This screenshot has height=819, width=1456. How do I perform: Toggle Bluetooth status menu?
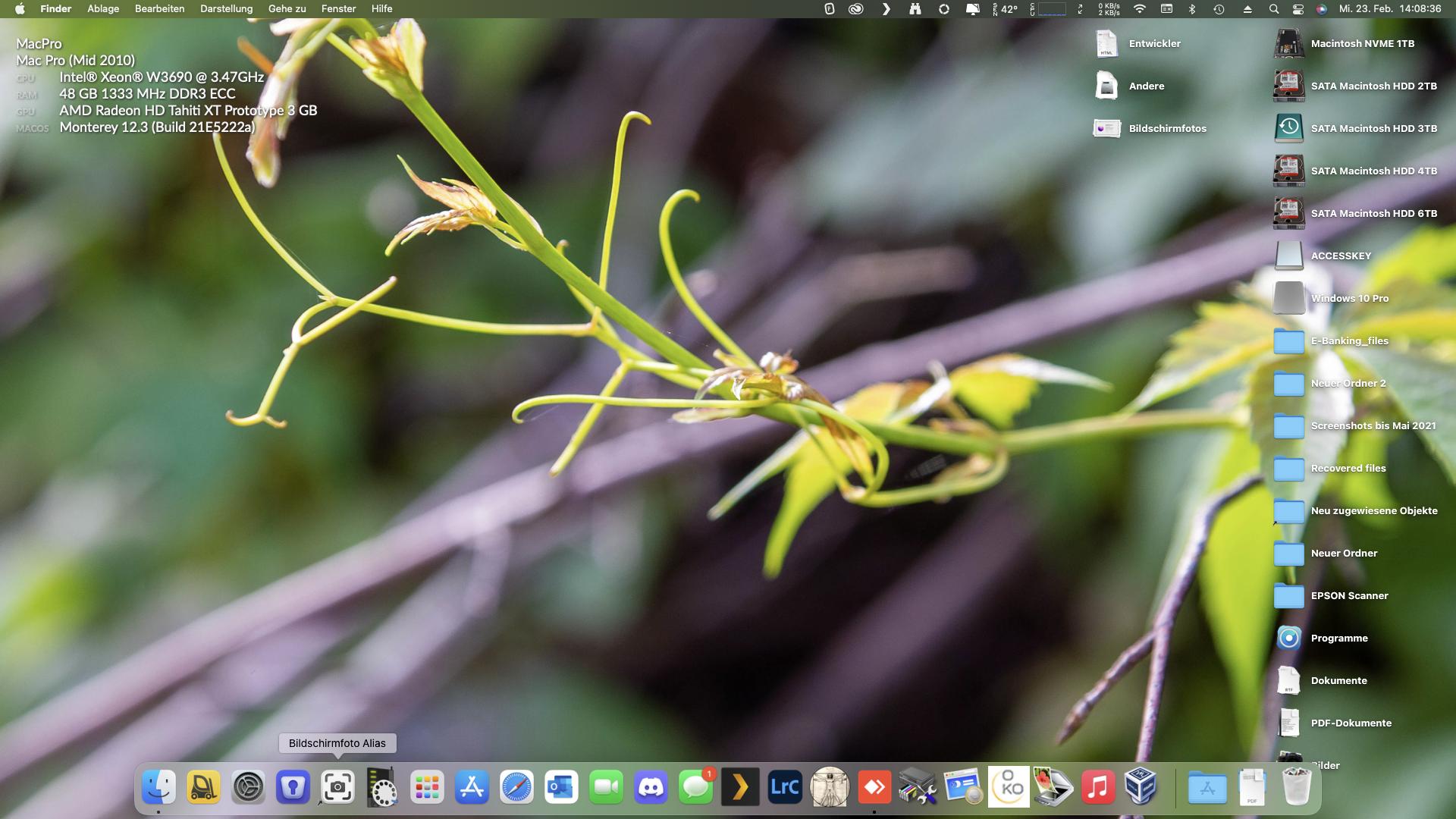point(1191,9)
